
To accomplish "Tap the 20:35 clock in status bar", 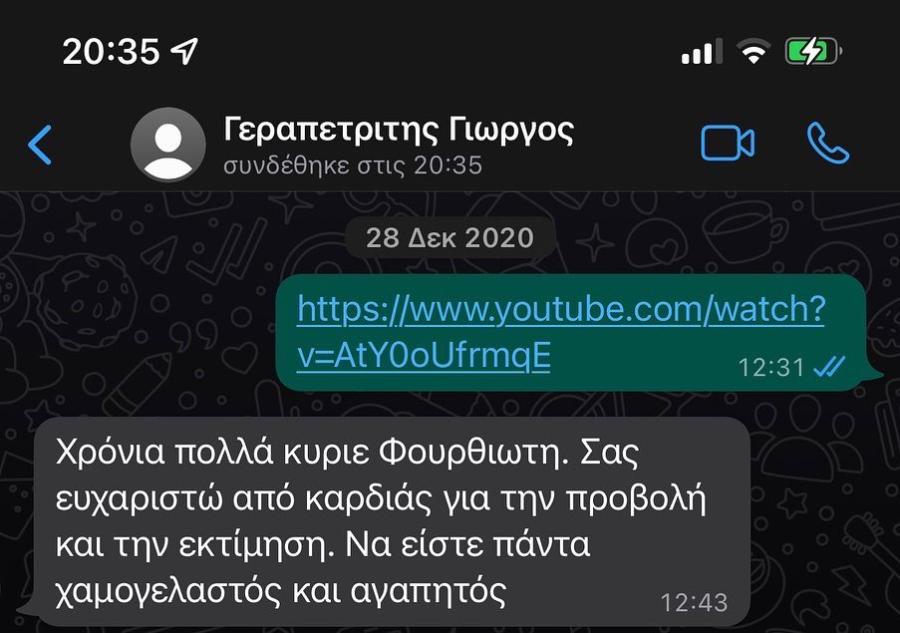I will [110, 52].
